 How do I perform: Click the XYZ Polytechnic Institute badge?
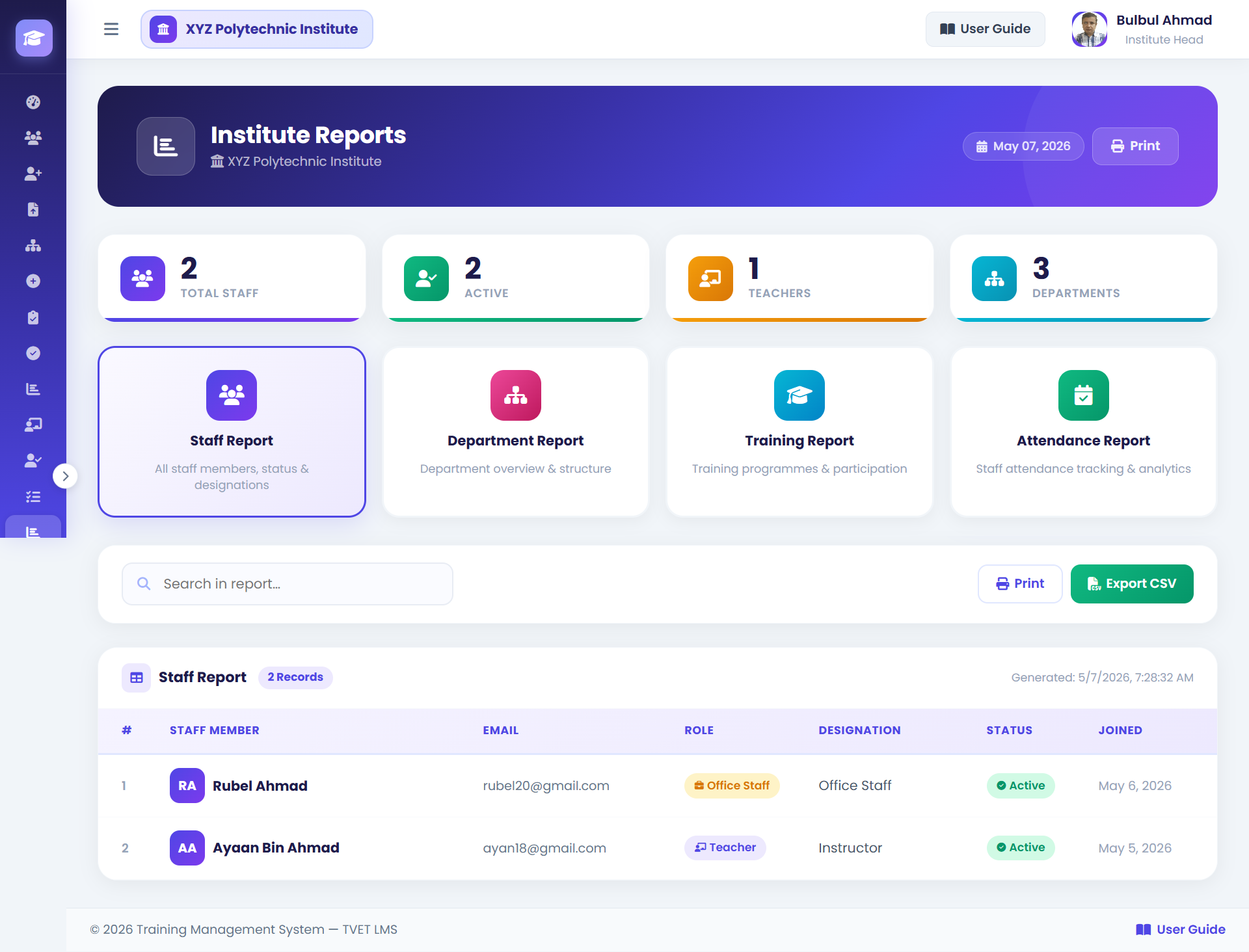pos(257,29)
